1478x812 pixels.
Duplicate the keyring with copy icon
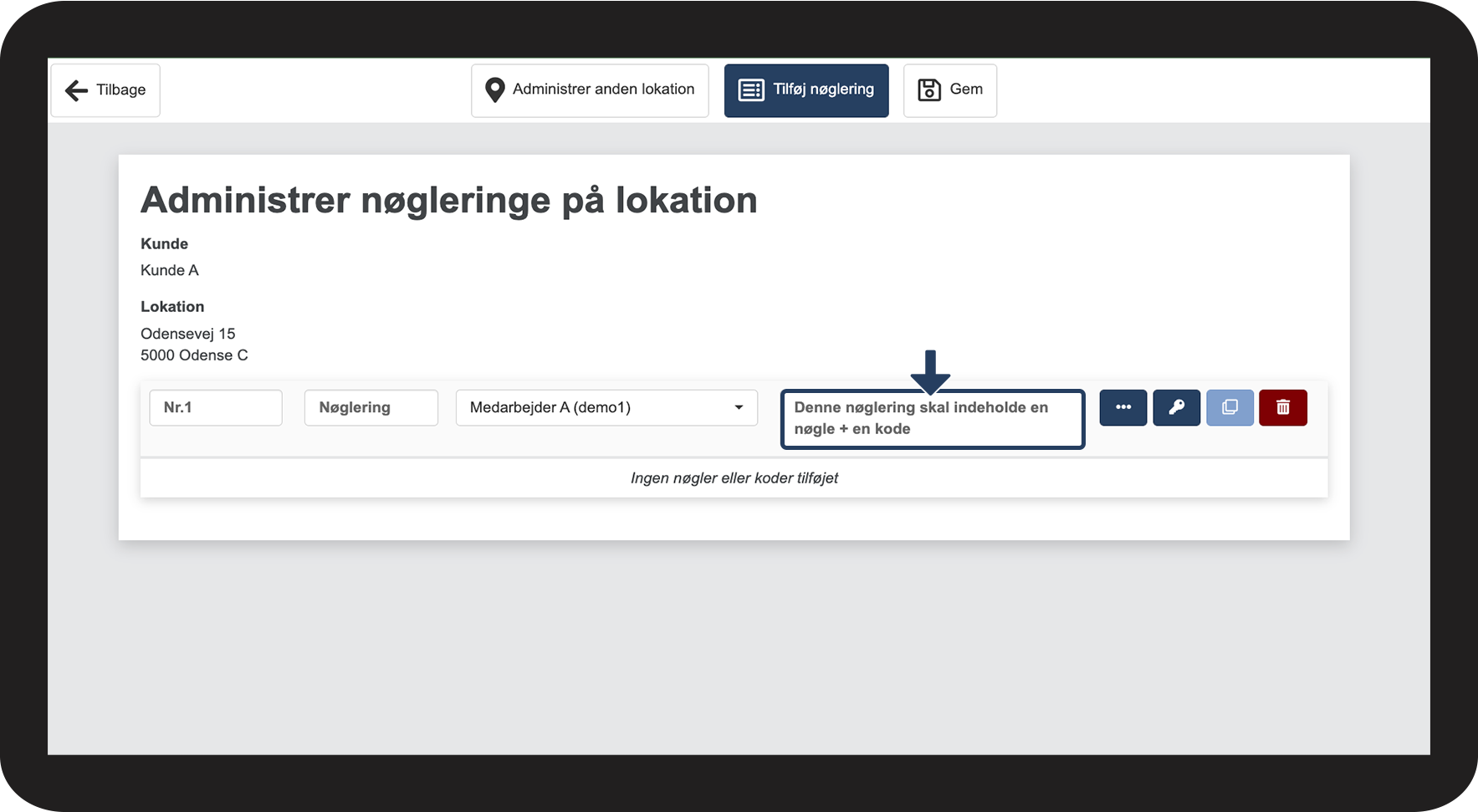(1230, 407)
